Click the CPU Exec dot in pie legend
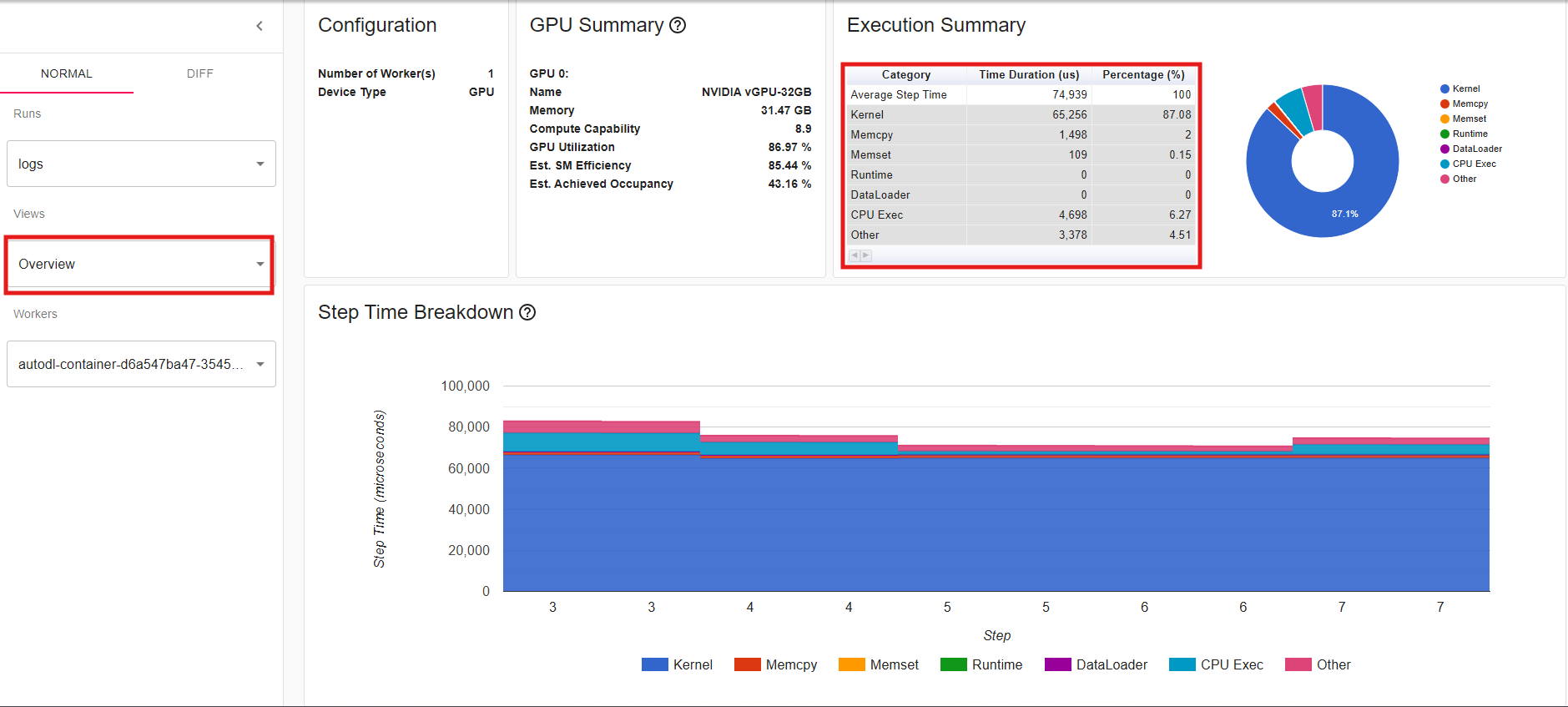 [x=1444, y=164]
